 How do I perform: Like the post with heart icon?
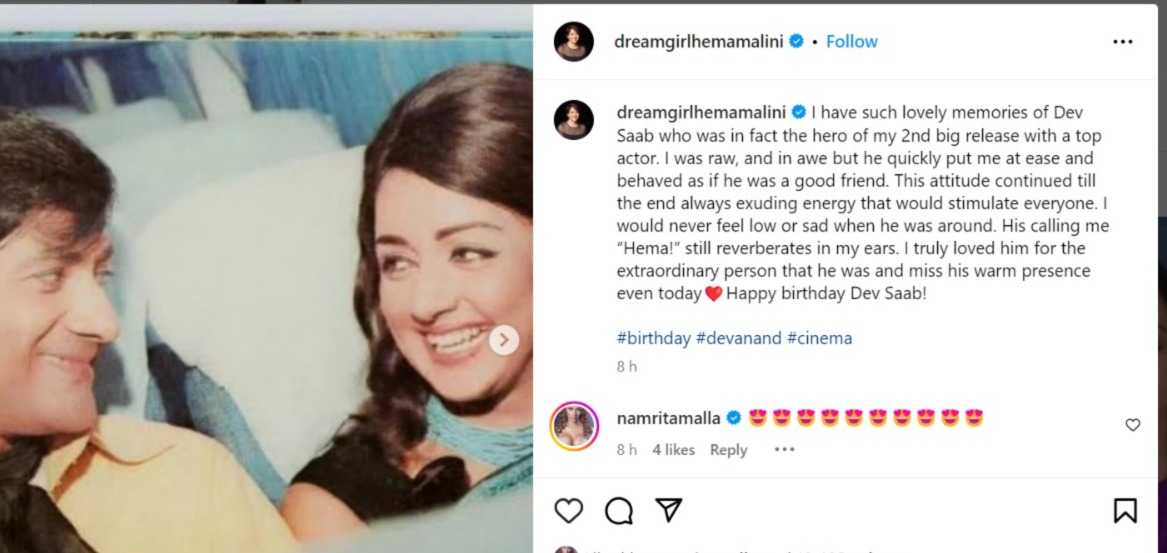568,511
